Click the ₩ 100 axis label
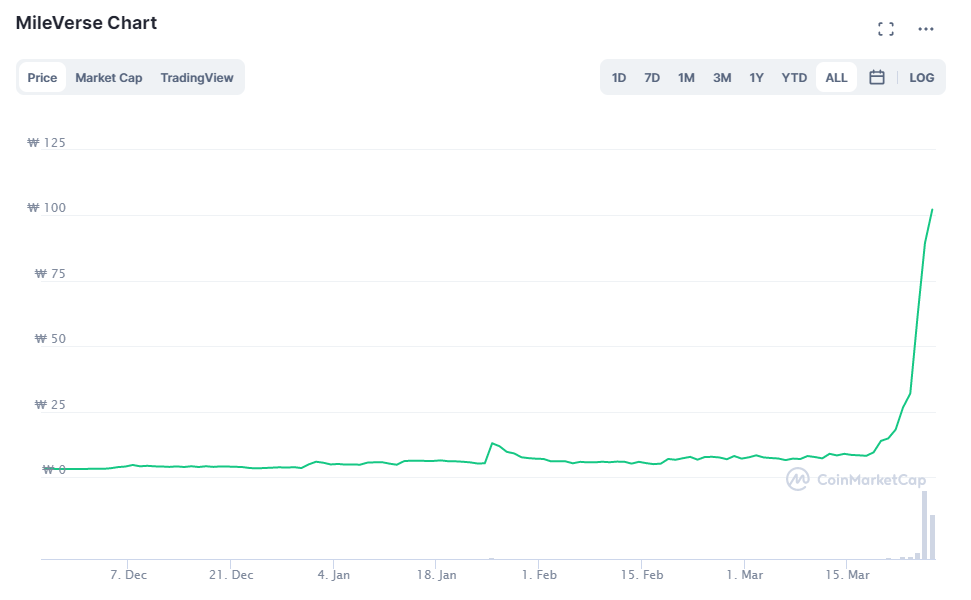The image size is (971, 600). (x=46, y=207)
